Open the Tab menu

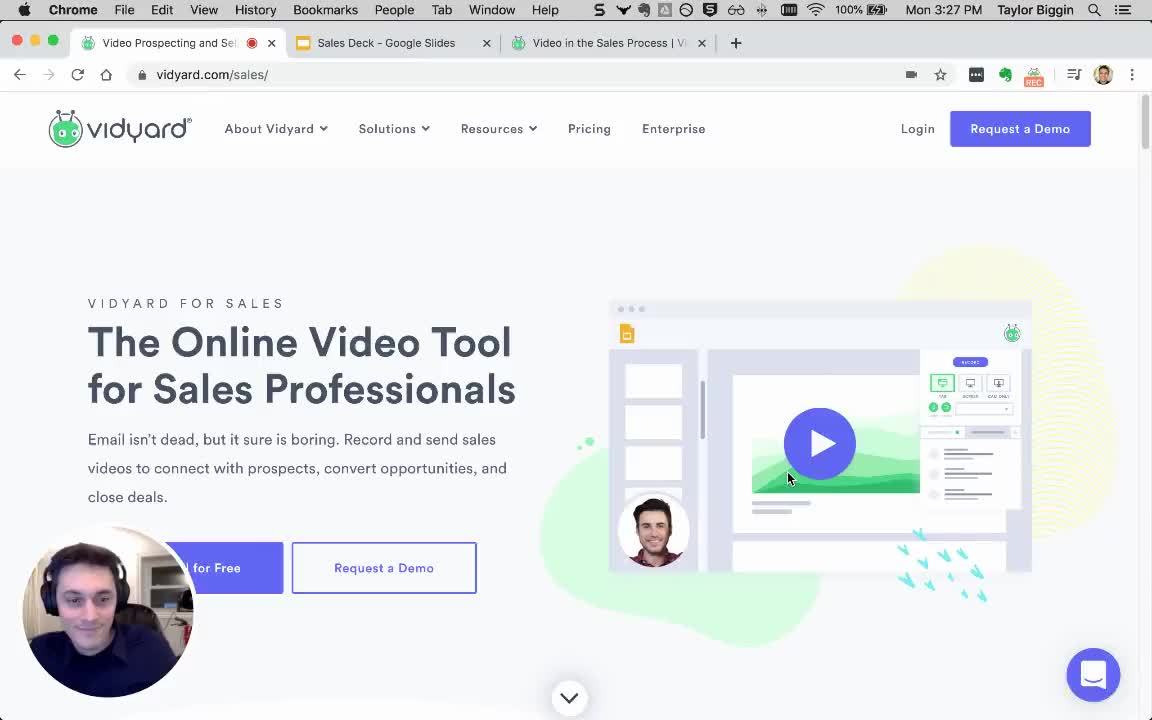pyautogui.click(x=442, y=10)
